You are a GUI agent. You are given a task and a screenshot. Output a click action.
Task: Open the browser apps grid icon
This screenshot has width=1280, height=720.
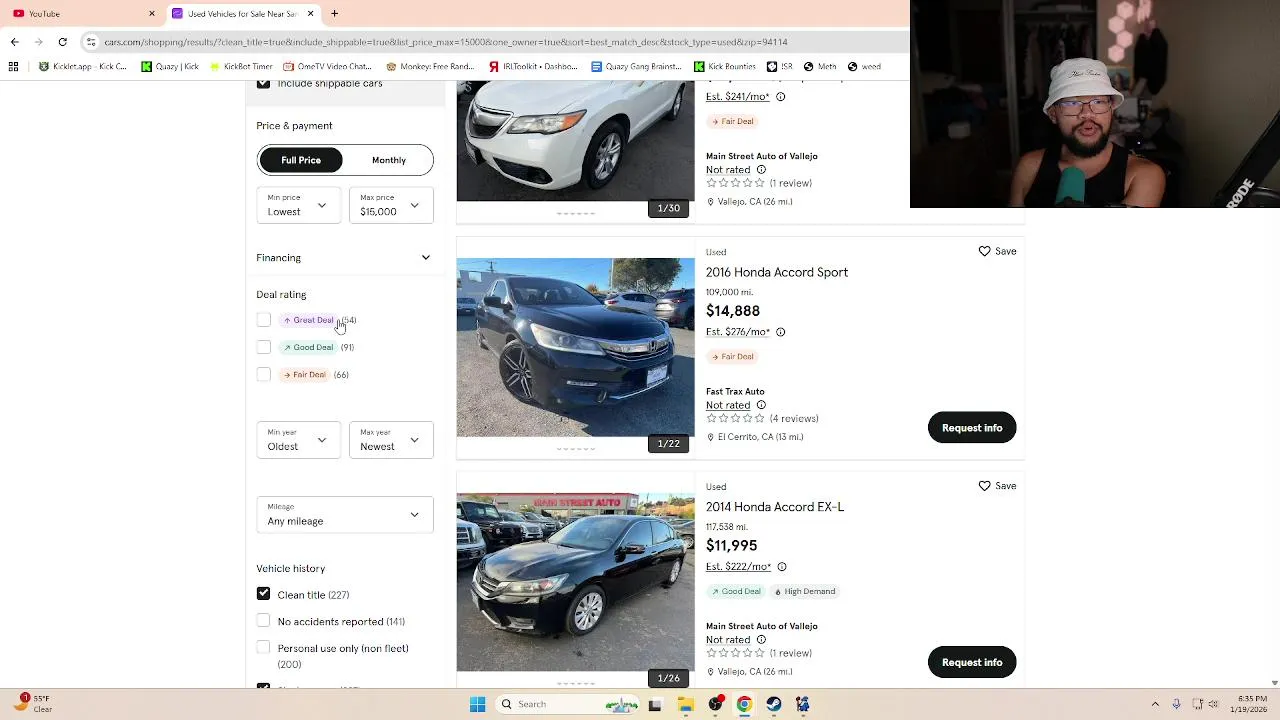[13, 67]
